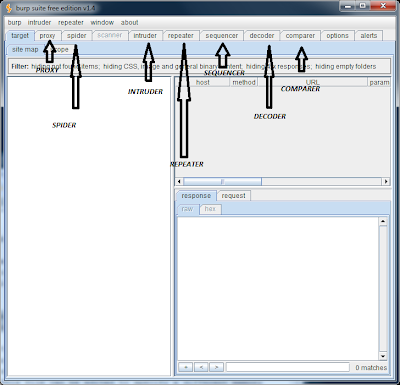Click the horizontal scrollbar thumb in table
Image resolution: width=400 pixels, height=385 pixels.
(x=222, y=182)
